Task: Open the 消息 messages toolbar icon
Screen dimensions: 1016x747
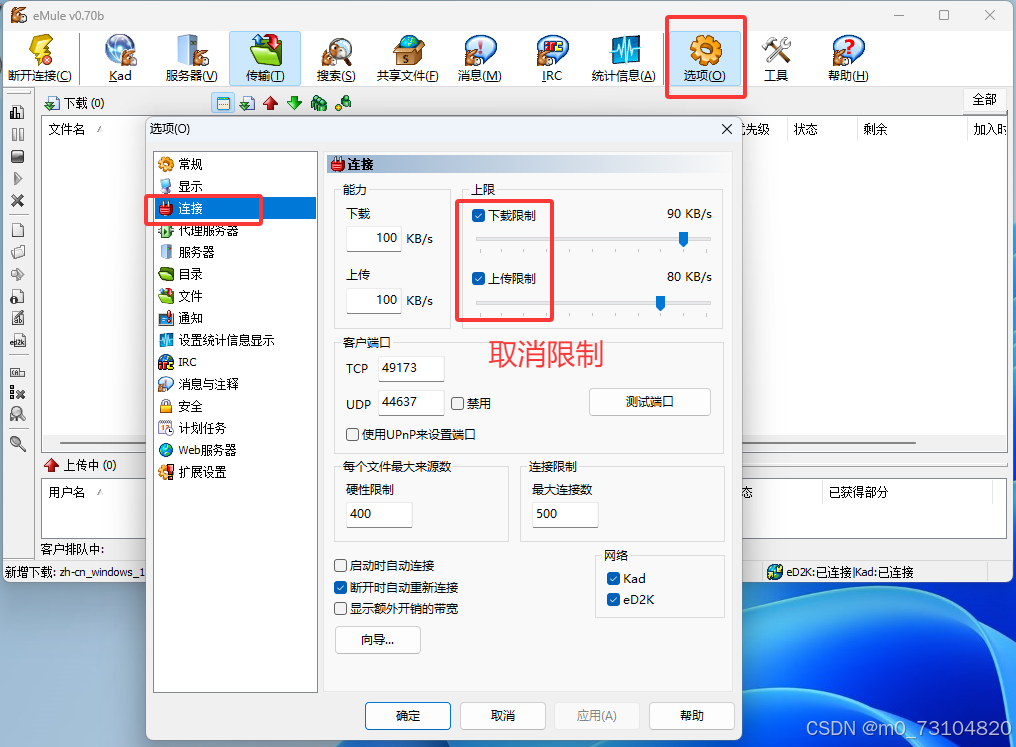Action: pyautogui.click(x=479, y=58)
